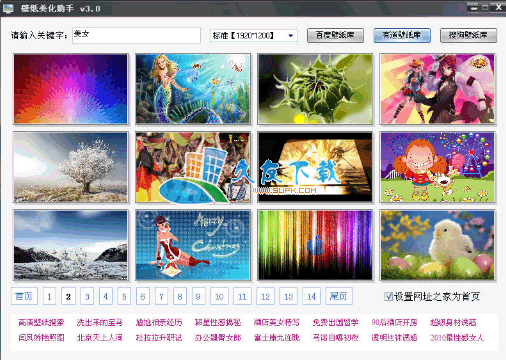
Task: Minimize the wallpaper helper window
Action: (x=473, y=7)
